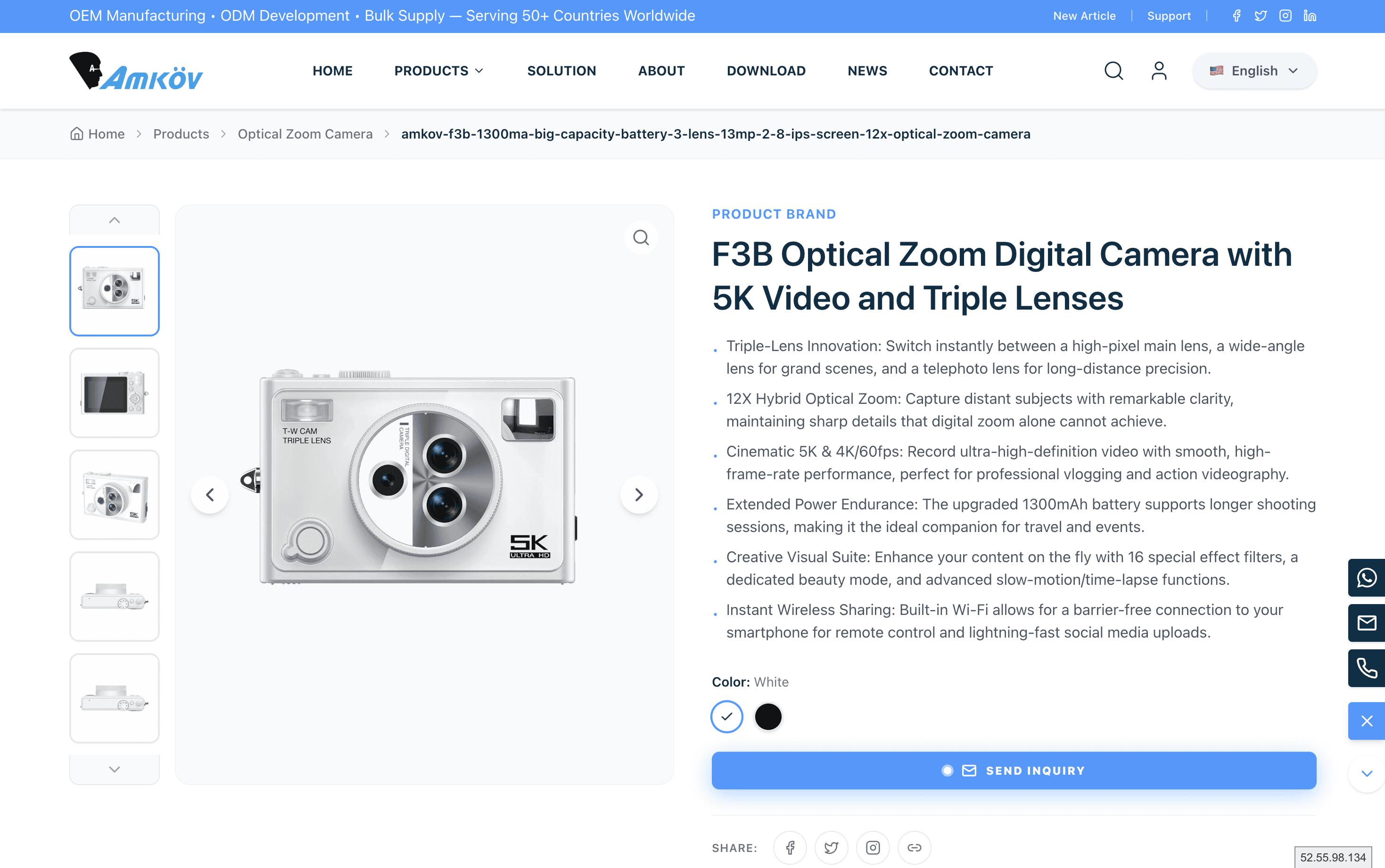1385x868 pixels.
Task: Click the IP address 52.55.98.134 badge
Action: pos(1333,857)
